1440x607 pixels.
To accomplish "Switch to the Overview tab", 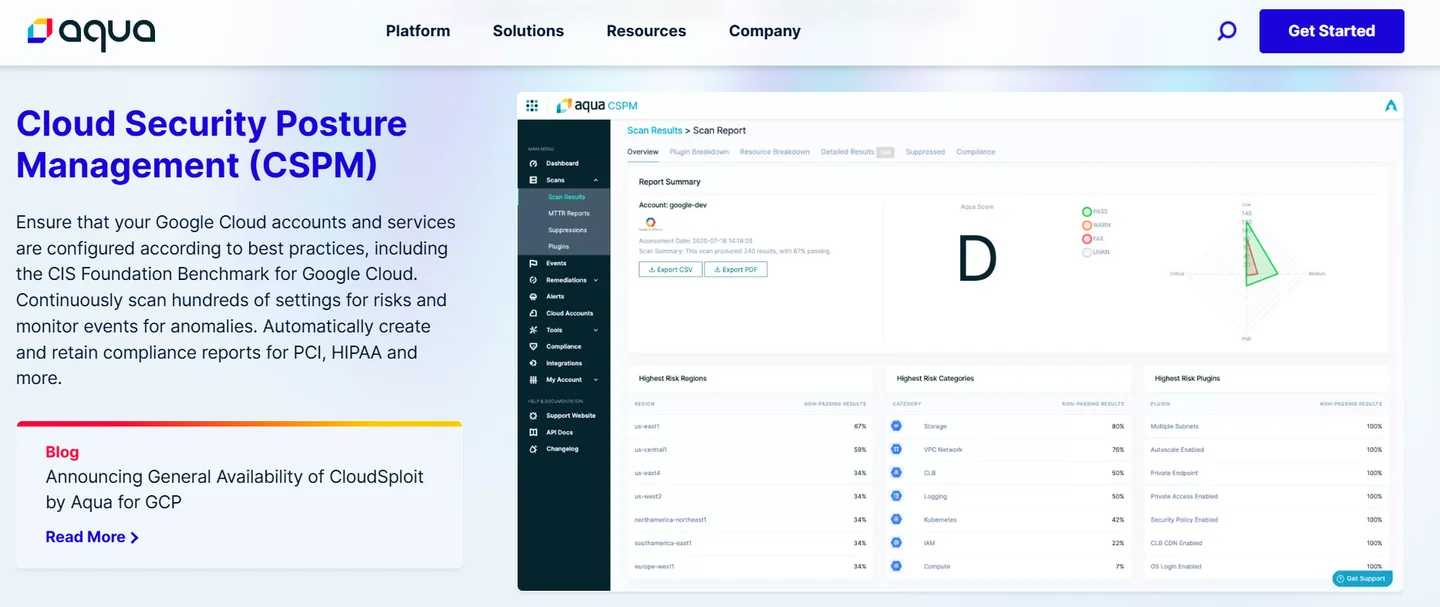I will pyautogui.click(x=643, y=152).
